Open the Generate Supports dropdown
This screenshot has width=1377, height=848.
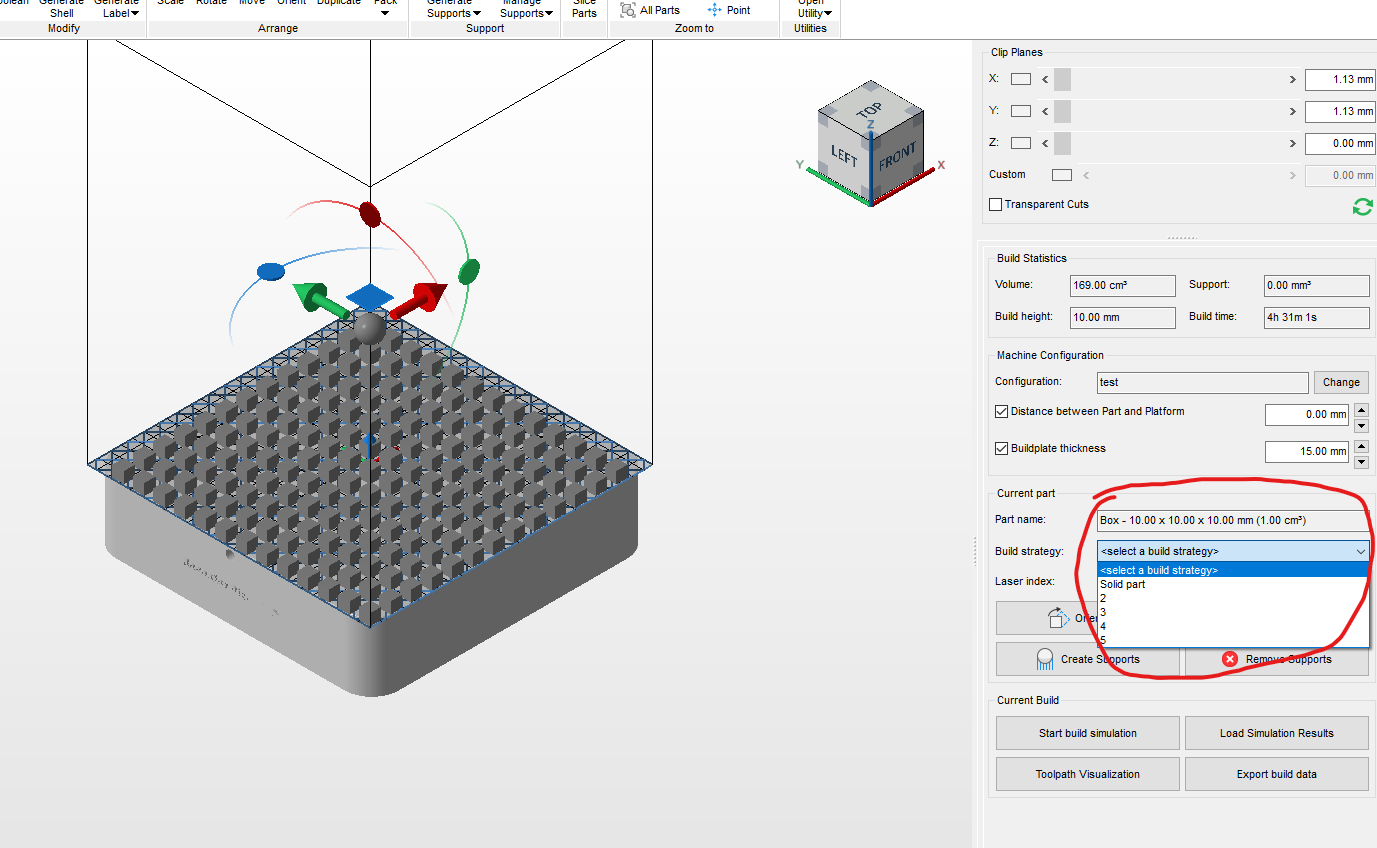452,9
